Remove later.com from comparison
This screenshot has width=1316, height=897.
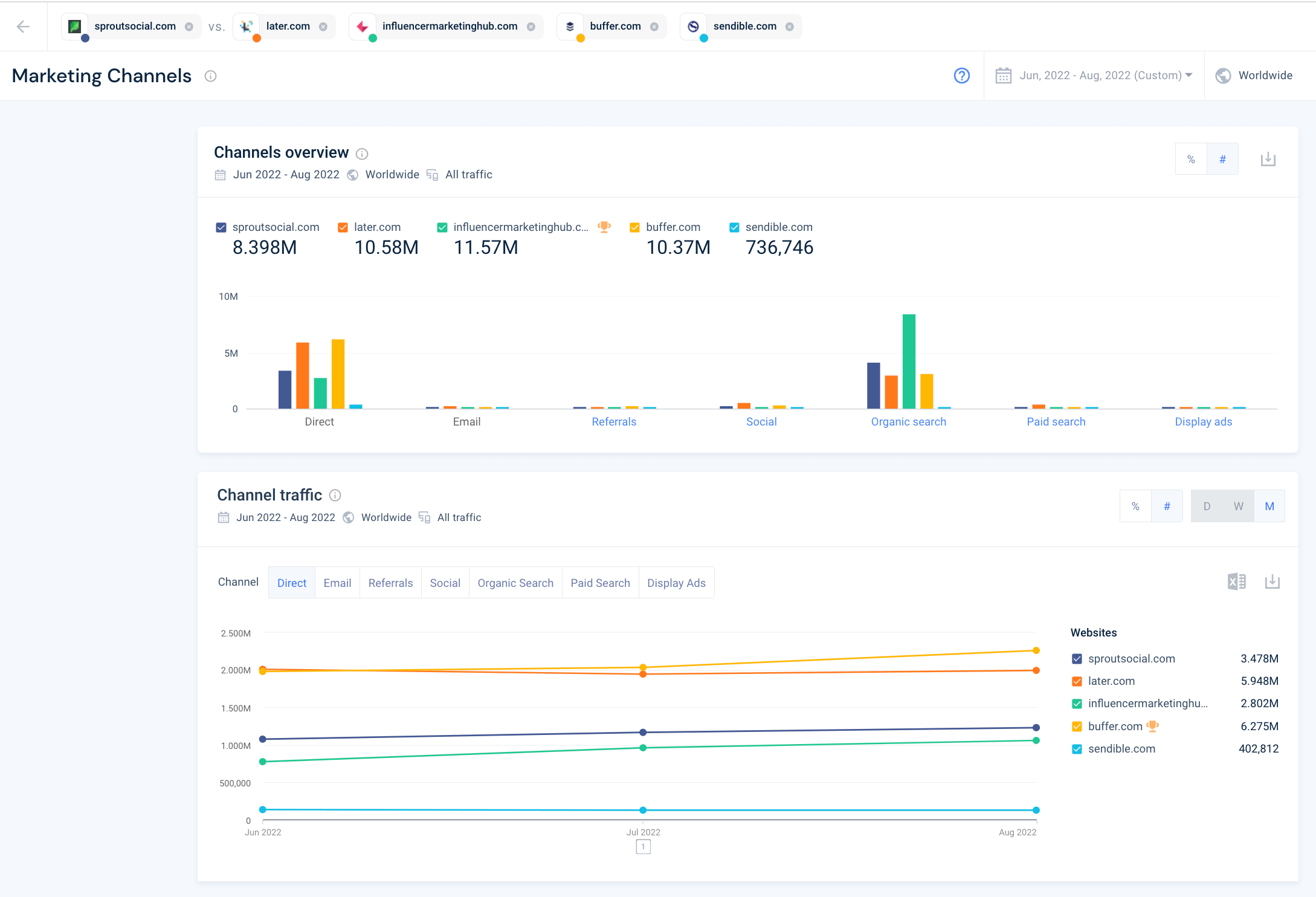click(323, 27)
